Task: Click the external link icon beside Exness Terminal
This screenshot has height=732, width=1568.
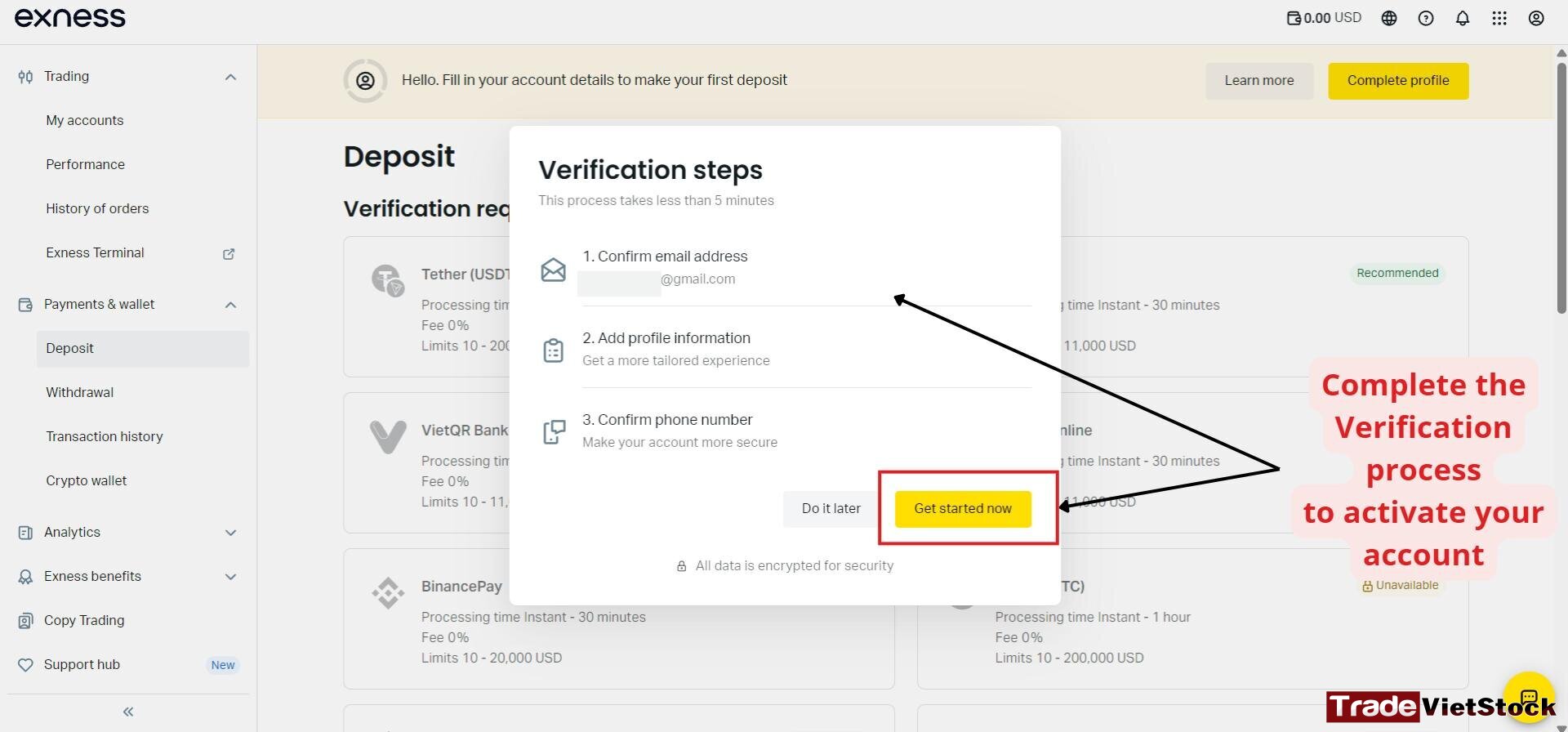Action: tap(229, 254)
